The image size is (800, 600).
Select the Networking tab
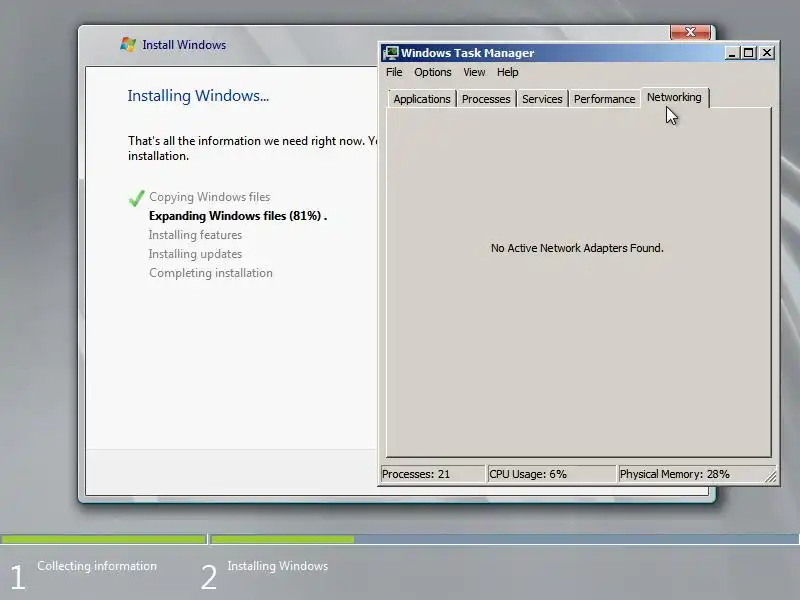[x=674, y=97]
